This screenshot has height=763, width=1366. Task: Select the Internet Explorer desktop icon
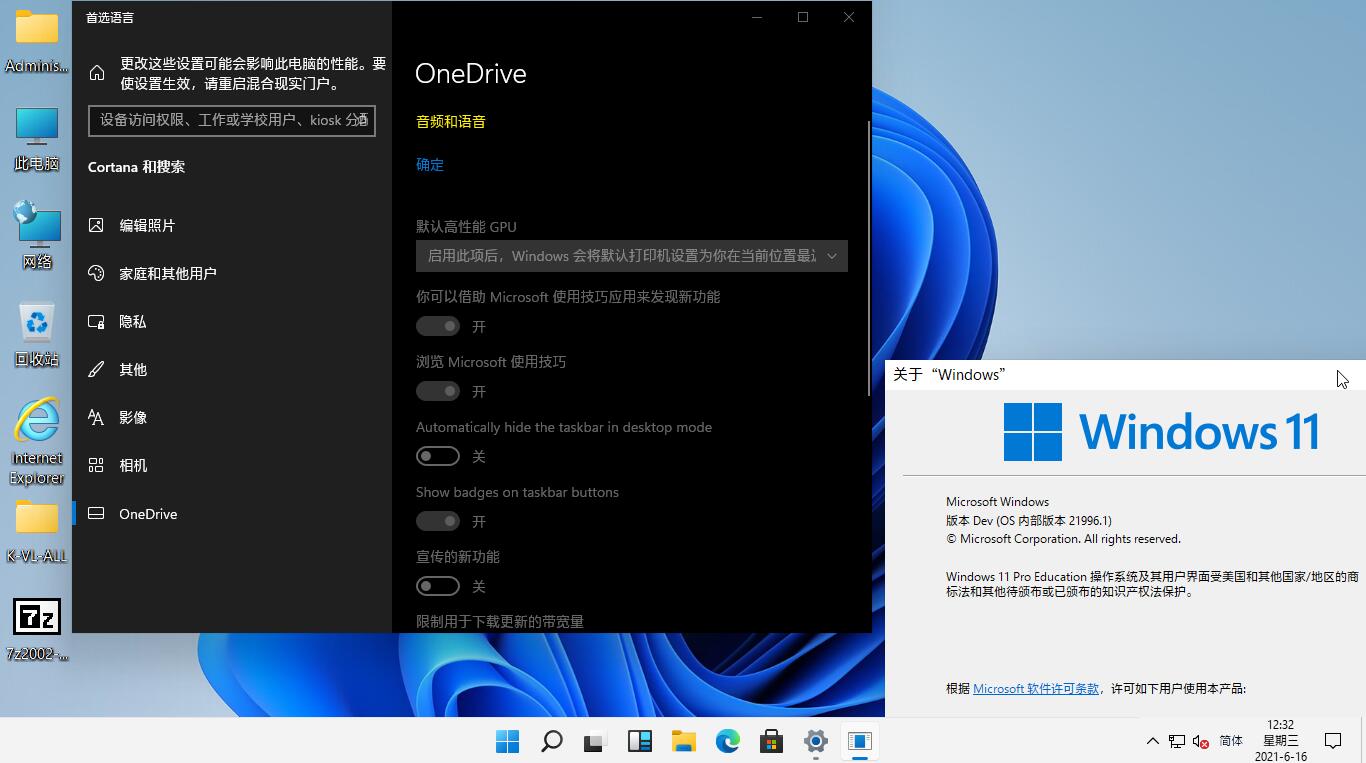tap(37, 441)
